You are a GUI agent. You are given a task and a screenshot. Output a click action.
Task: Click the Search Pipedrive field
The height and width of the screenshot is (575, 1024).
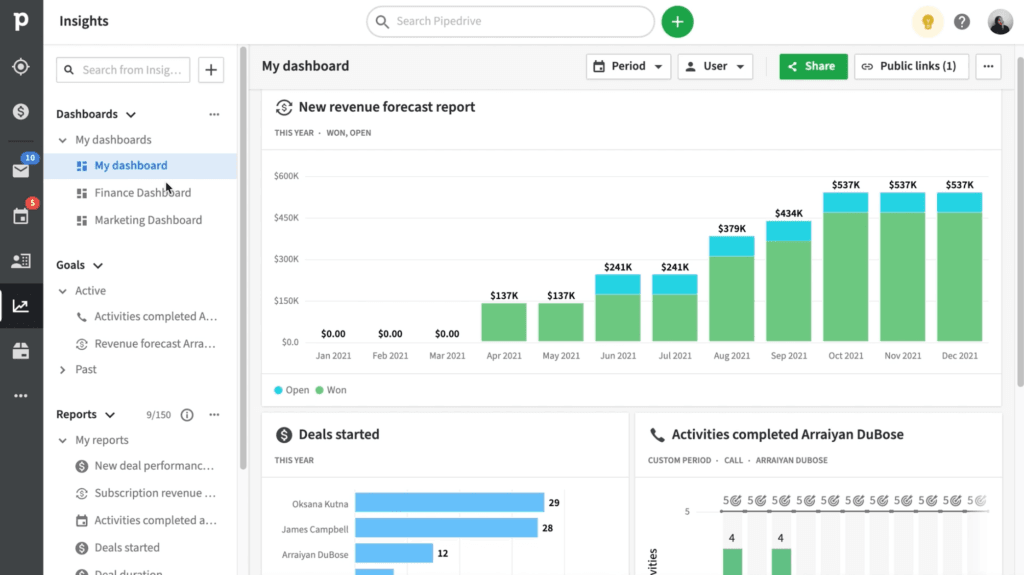(510, 22)
